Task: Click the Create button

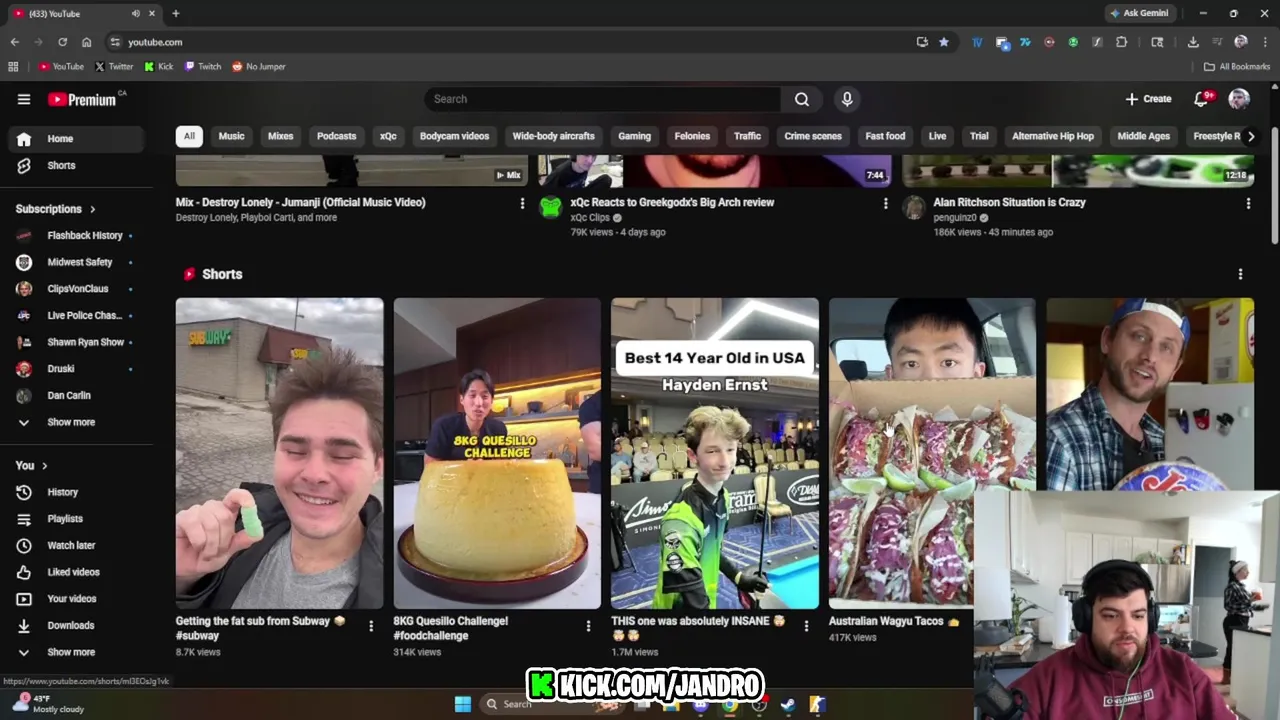Action: coord(1148,99)
